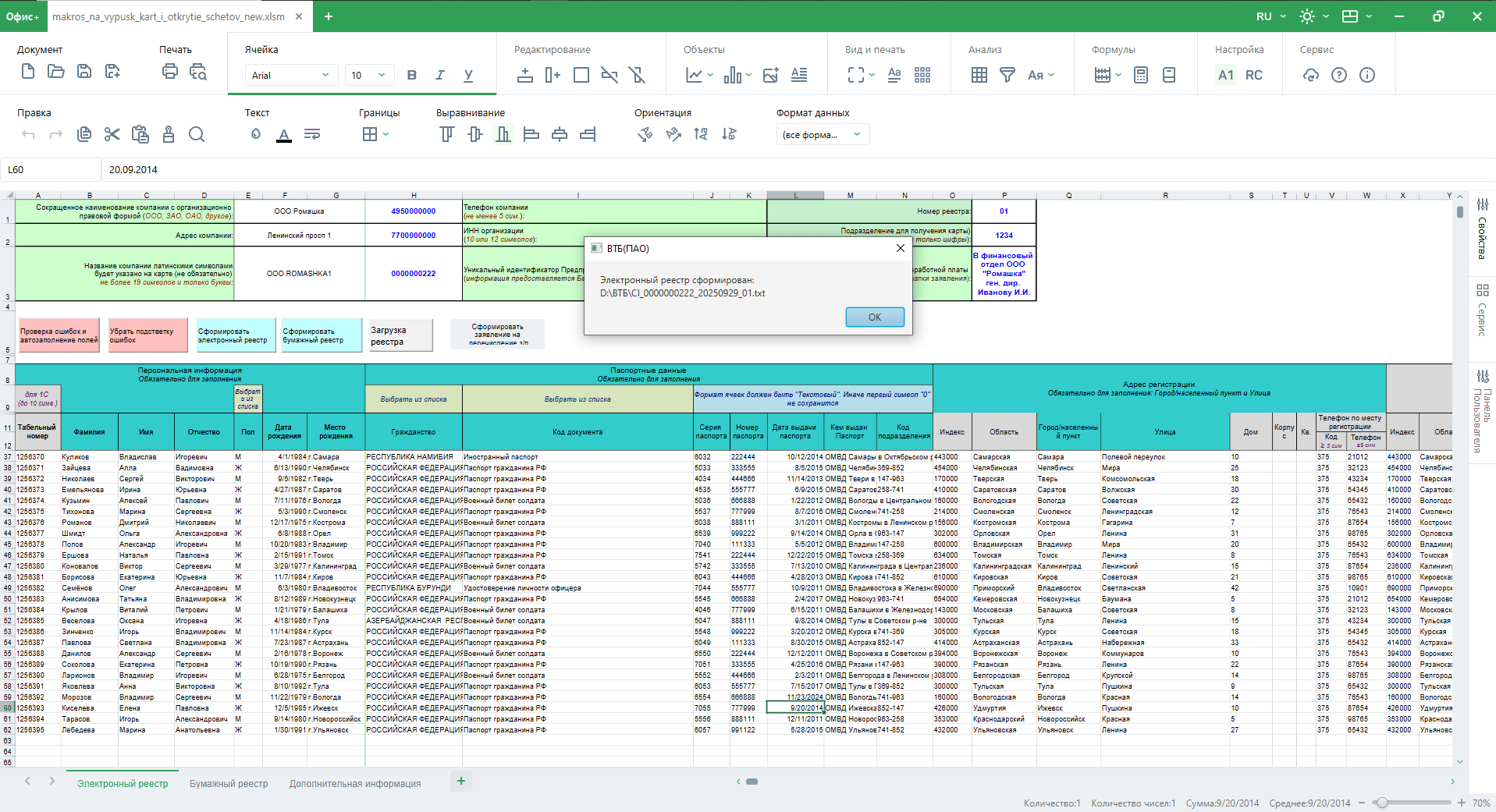The width and height of the screenshot is (1496, 812).
Task: Click the Cut scissors icon
Action: pos(112,134)
